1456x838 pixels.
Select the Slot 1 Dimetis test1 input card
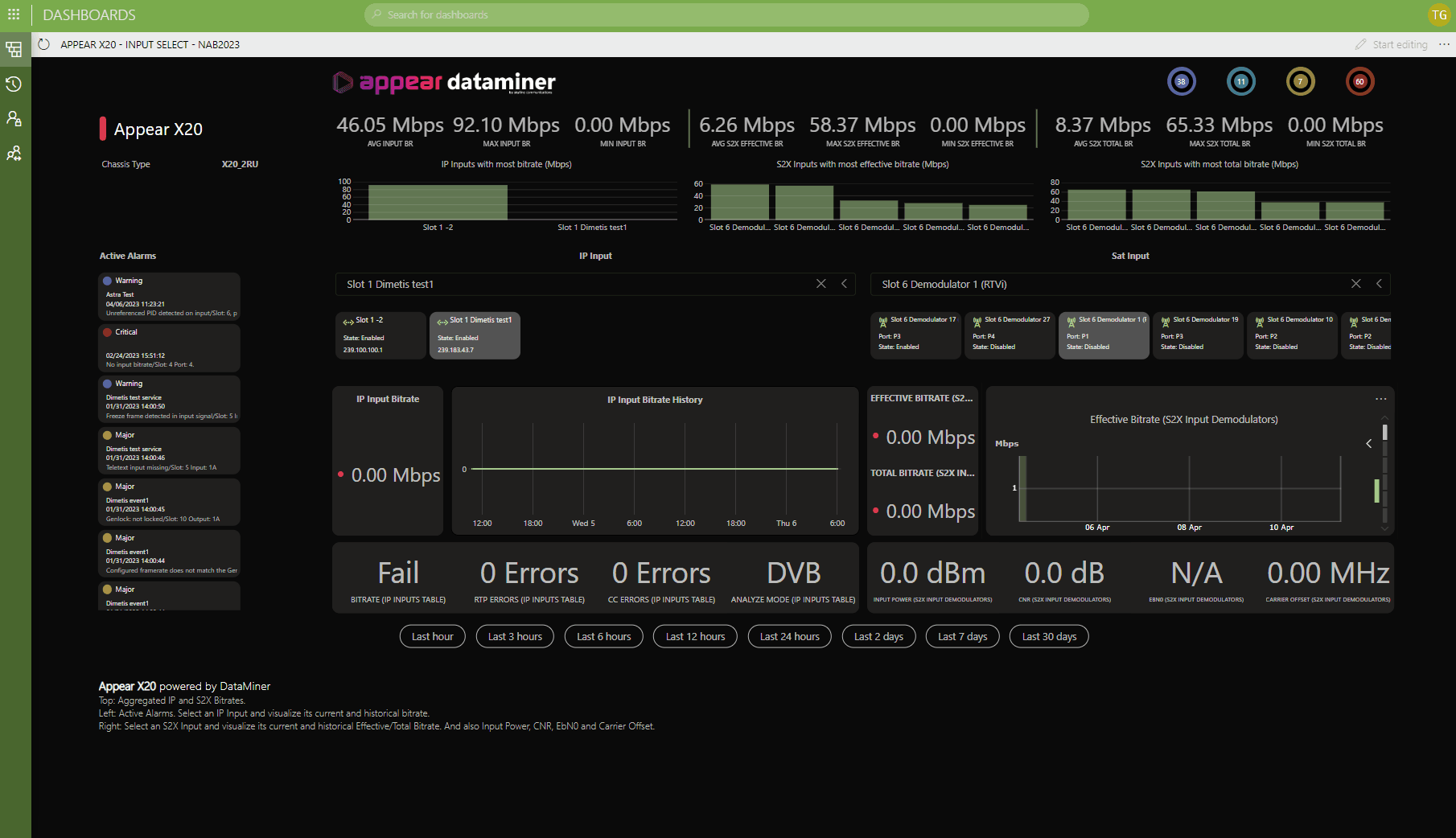point(475,335)
